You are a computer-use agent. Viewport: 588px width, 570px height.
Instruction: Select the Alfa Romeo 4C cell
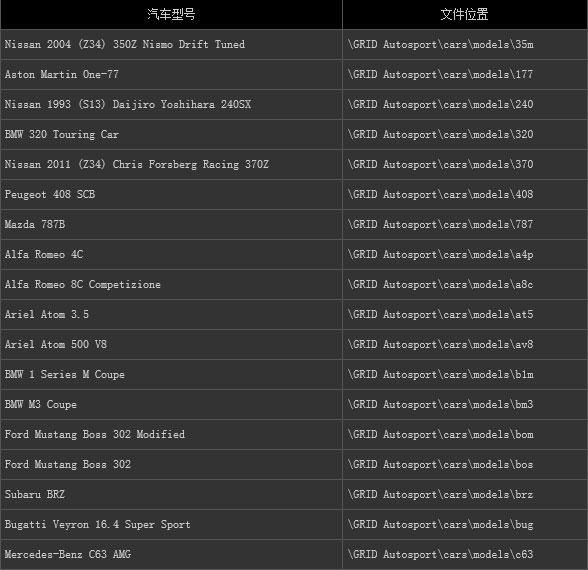tap(171, 255)
